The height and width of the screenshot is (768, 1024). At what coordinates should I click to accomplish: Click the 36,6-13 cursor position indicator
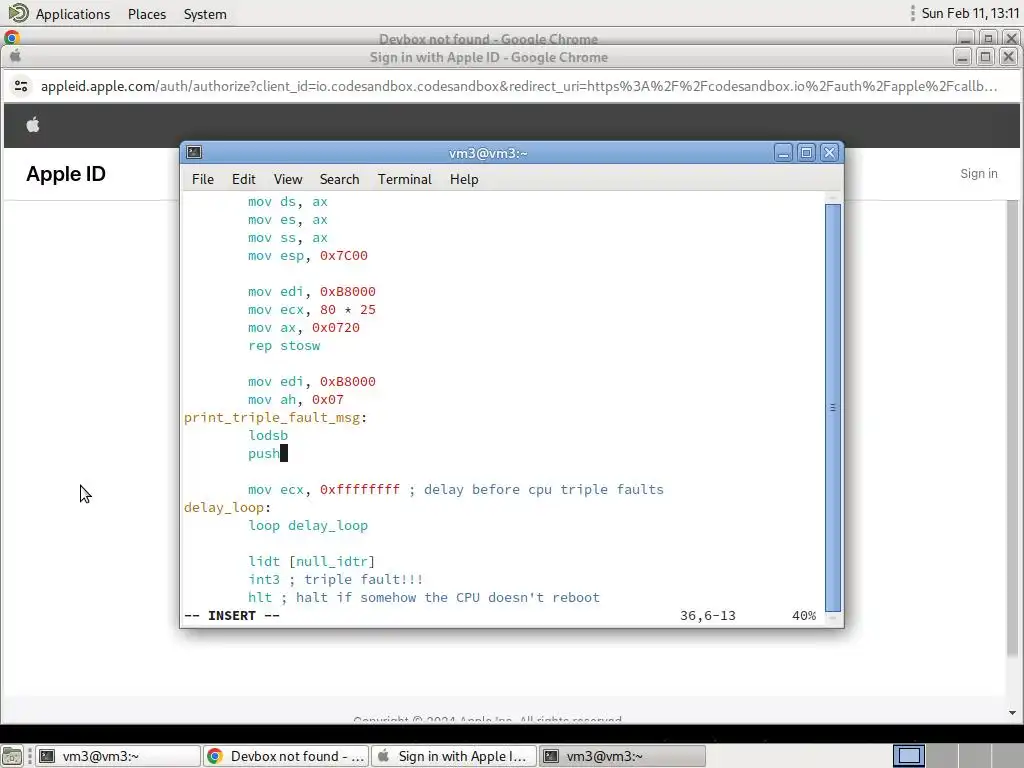707,616
